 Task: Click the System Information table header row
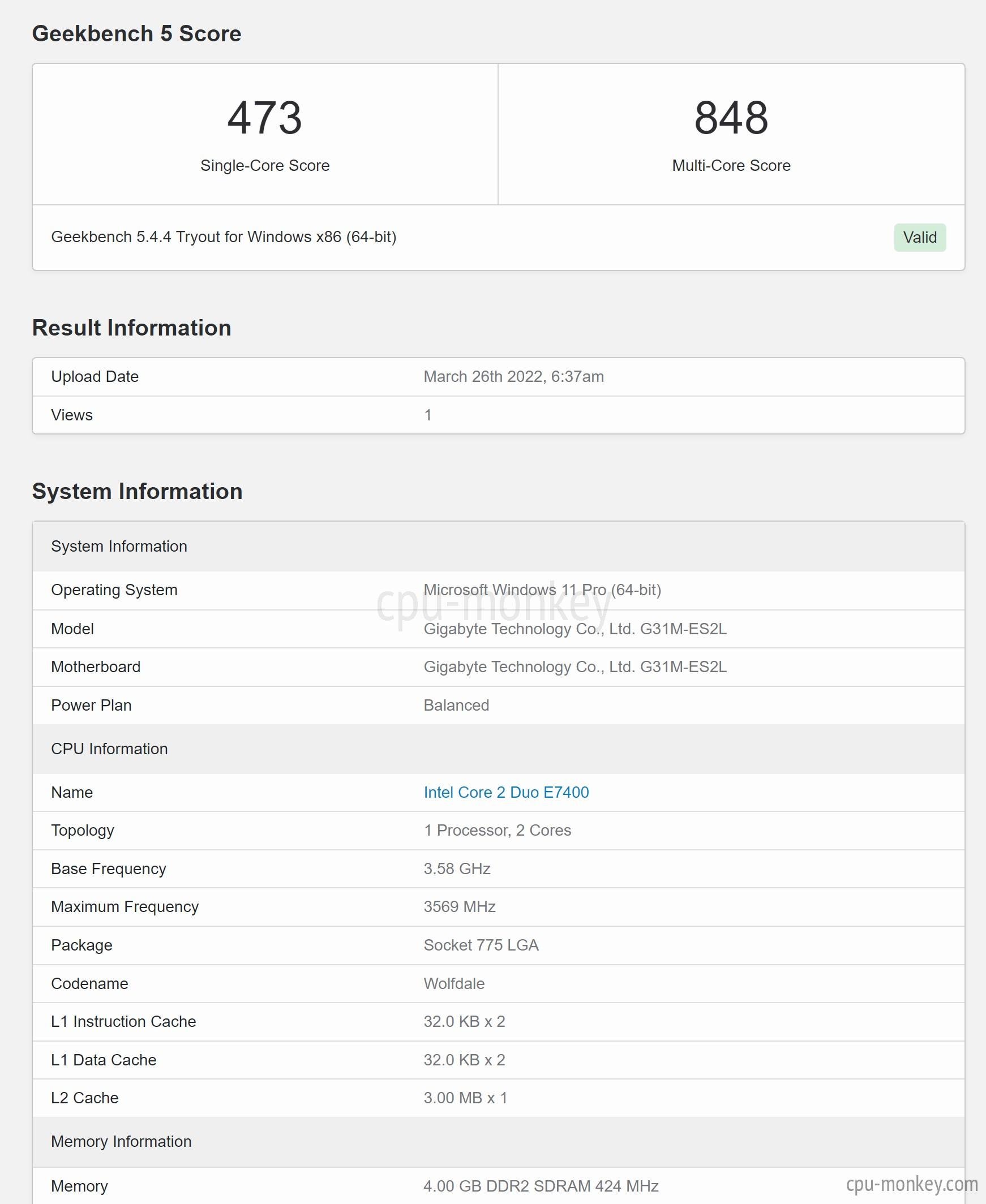point(498,546)
